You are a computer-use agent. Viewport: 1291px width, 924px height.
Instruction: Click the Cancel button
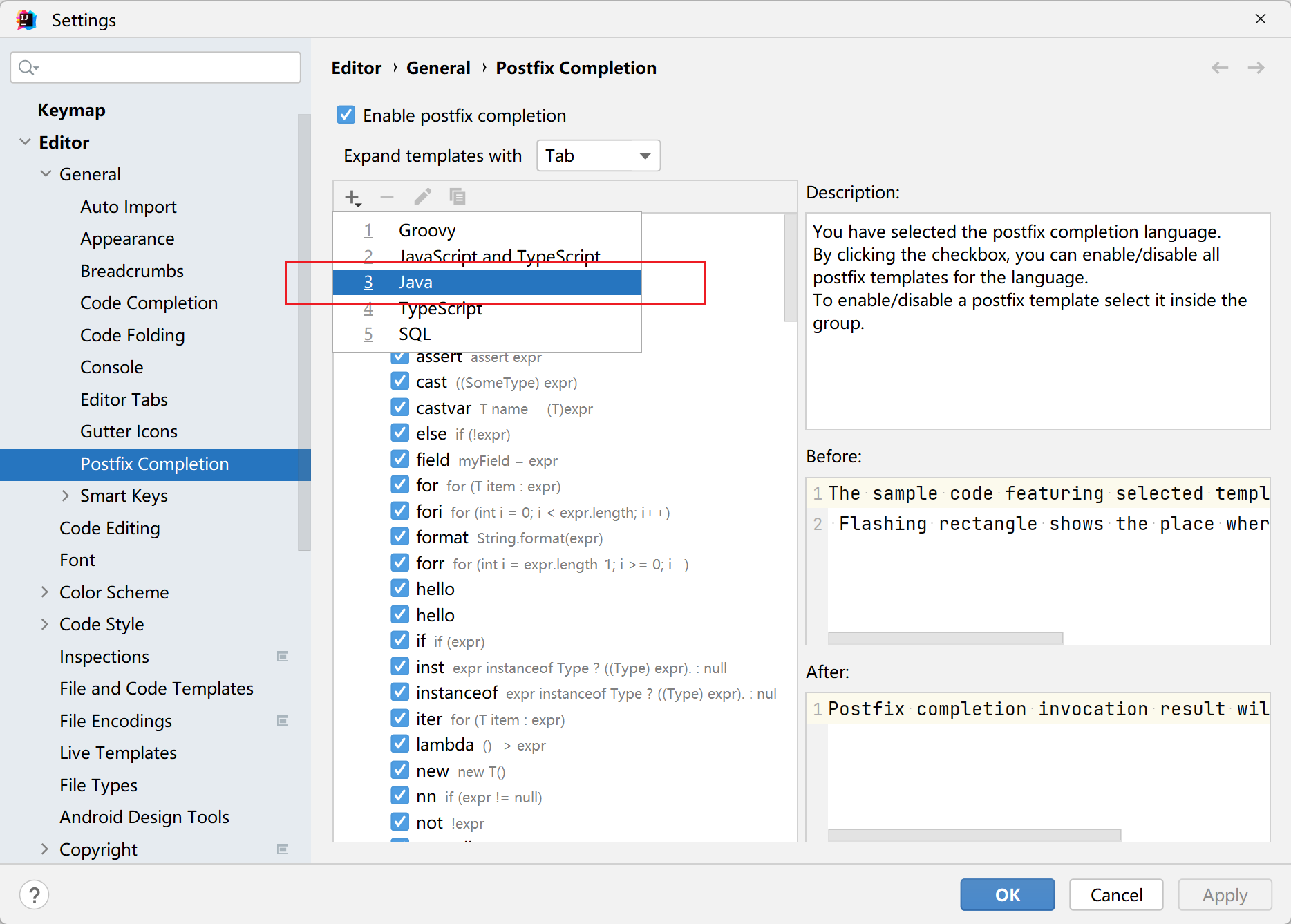coord(1115,895)
